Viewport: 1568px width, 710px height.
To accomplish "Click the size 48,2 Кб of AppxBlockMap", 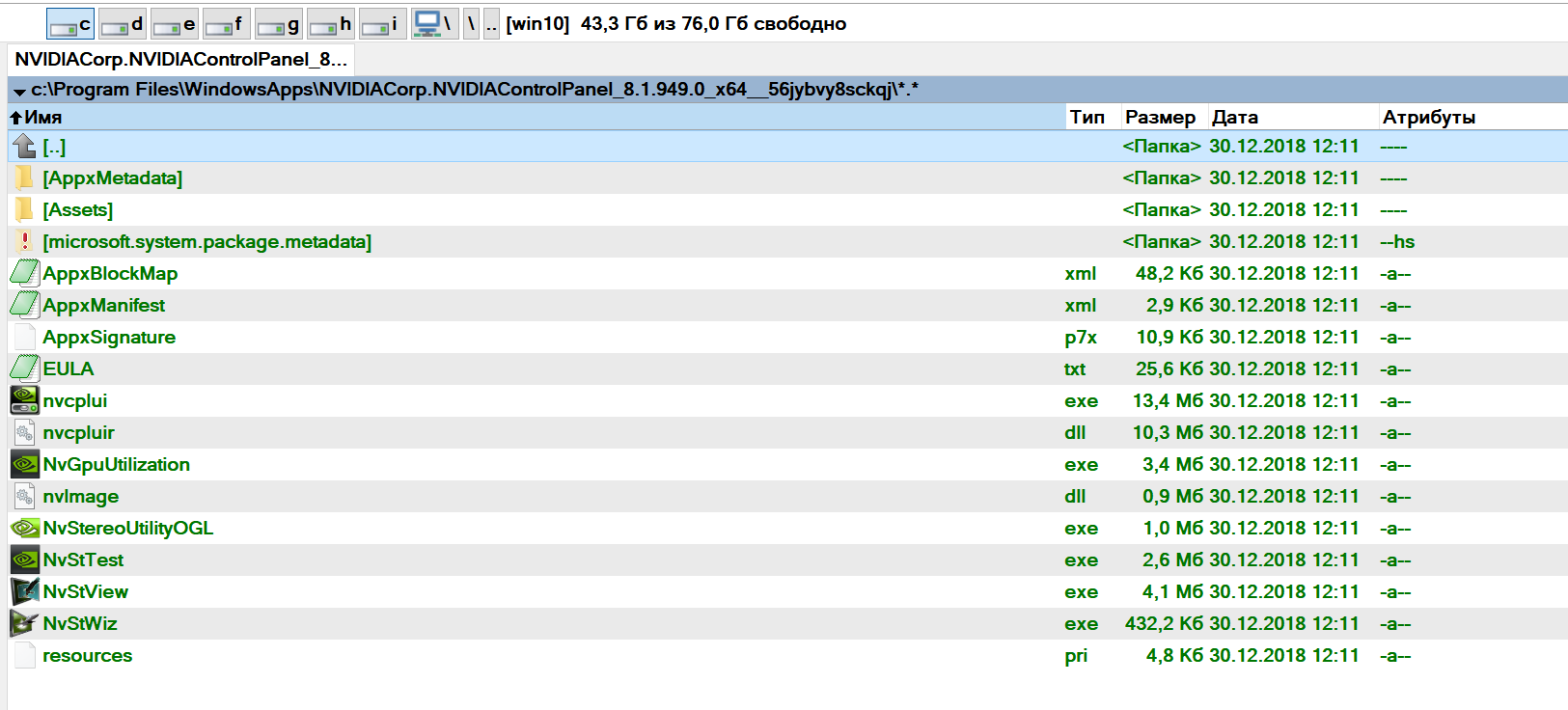I will pos(1169,273).
